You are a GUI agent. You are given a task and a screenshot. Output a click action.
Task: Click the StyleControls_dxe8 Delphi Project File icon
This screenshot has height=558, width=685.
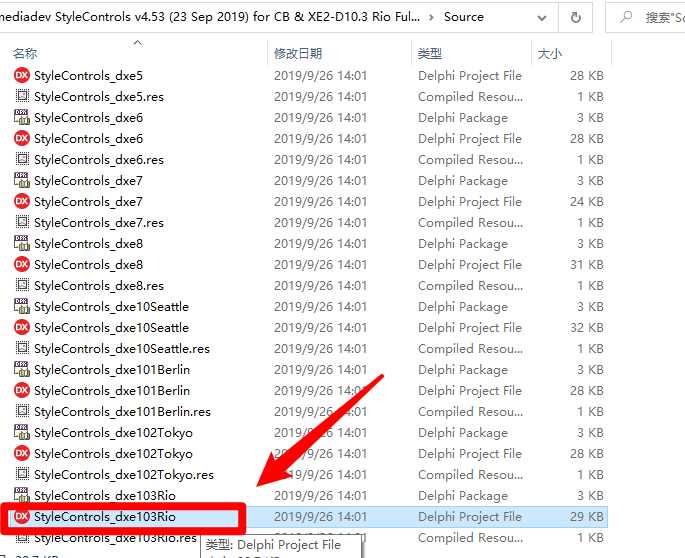(x=22, y=264)
